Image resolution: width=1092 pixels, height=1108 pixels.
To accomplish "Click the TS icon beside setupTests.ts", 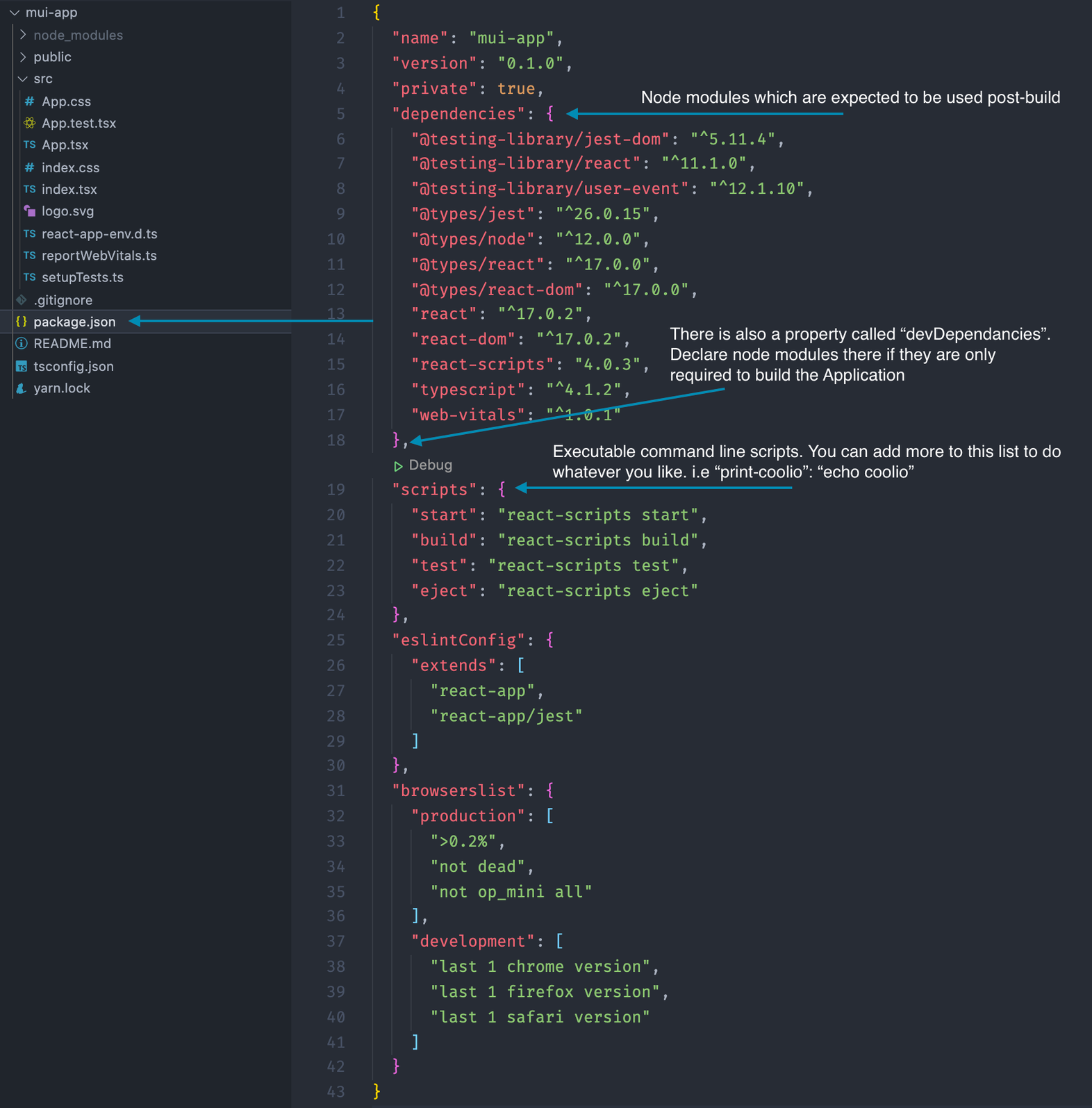I will 29,277.
